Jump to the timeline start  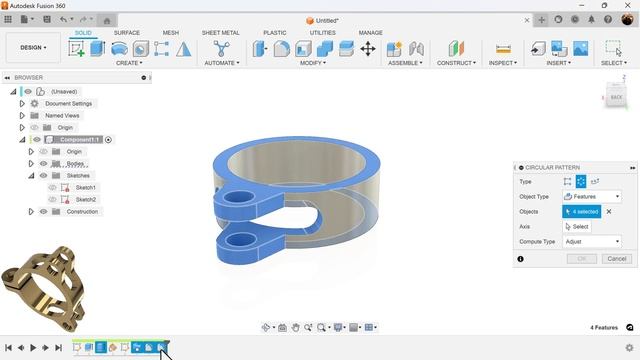pos(8,348)
